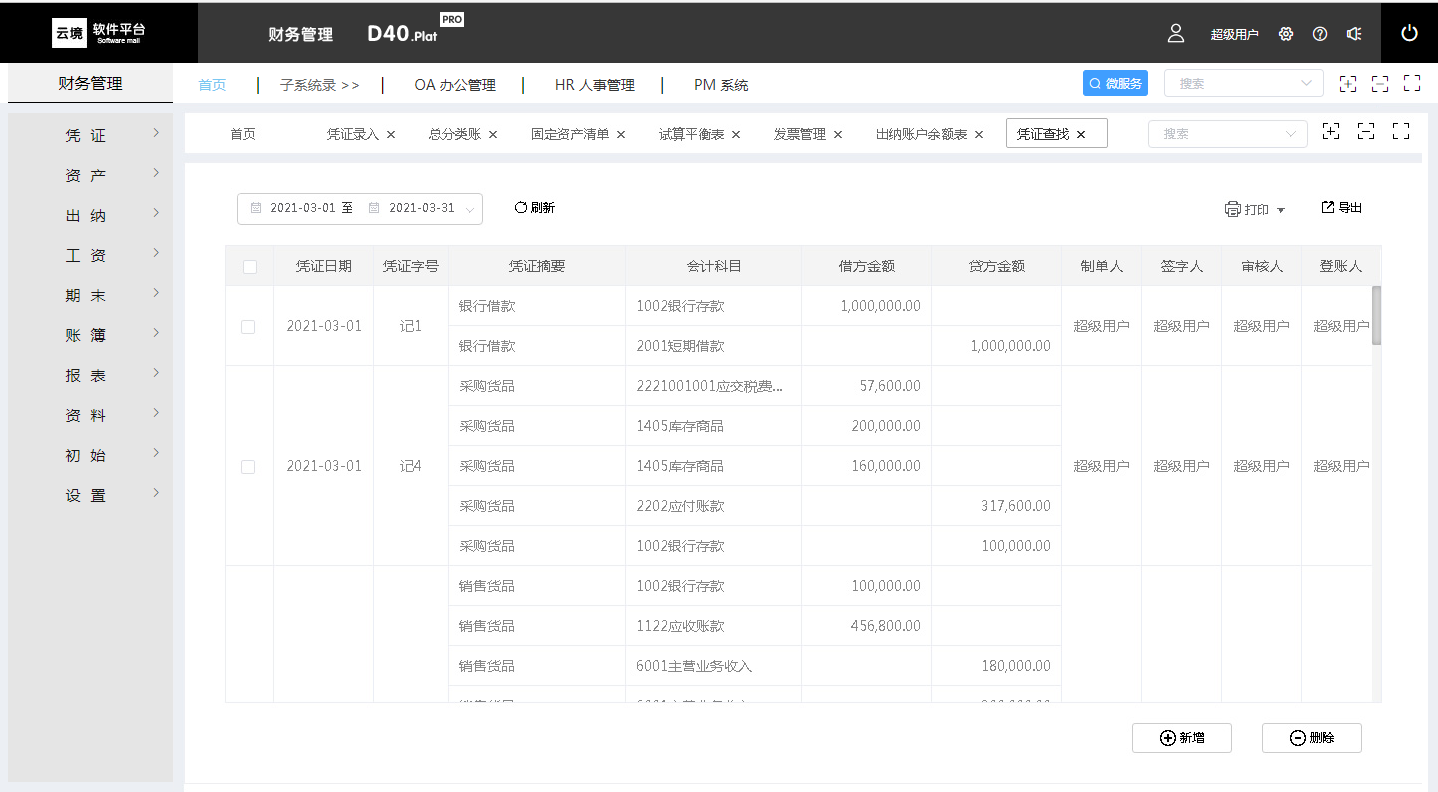
Task: Click the help question mark icon
Action: [1320, 34]
